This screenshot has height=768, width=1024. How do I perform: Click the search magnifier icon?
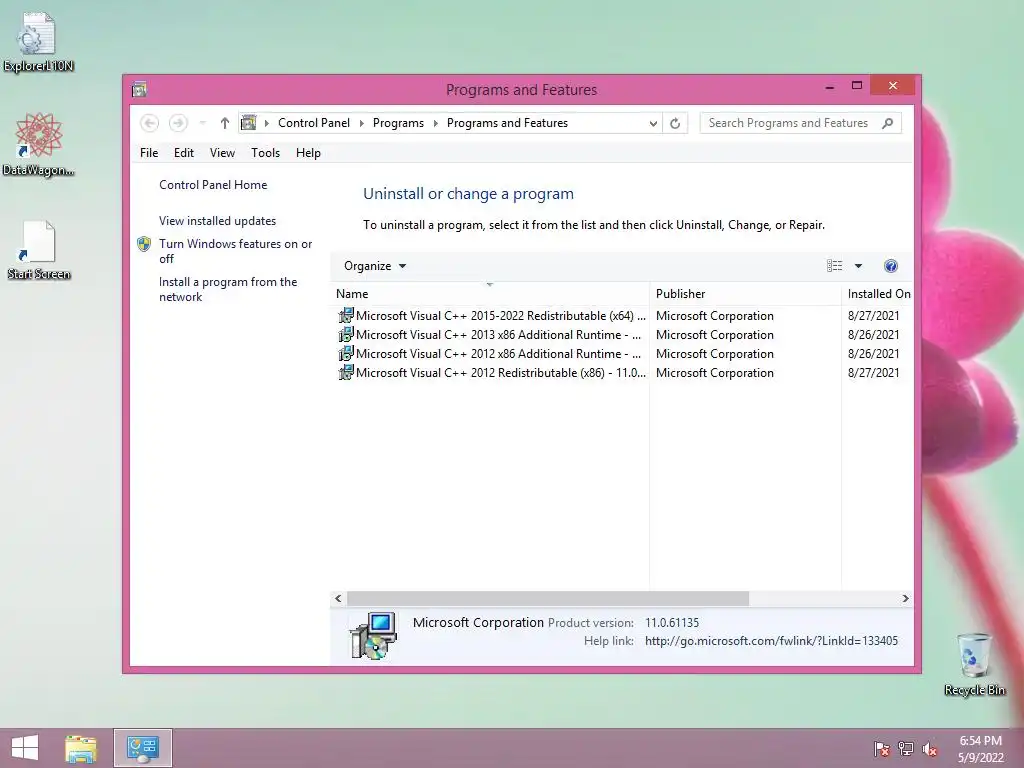[888, 123]
